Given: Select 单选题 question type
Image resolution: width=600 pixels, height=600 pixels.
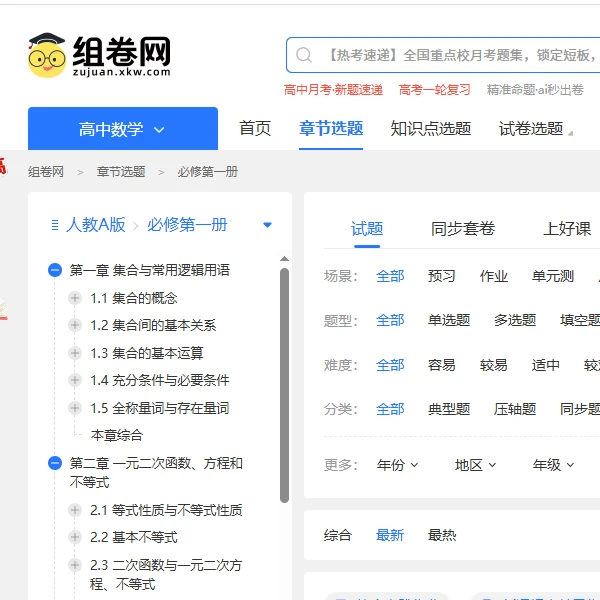Looking at the screenshot, I should (449, 320).
